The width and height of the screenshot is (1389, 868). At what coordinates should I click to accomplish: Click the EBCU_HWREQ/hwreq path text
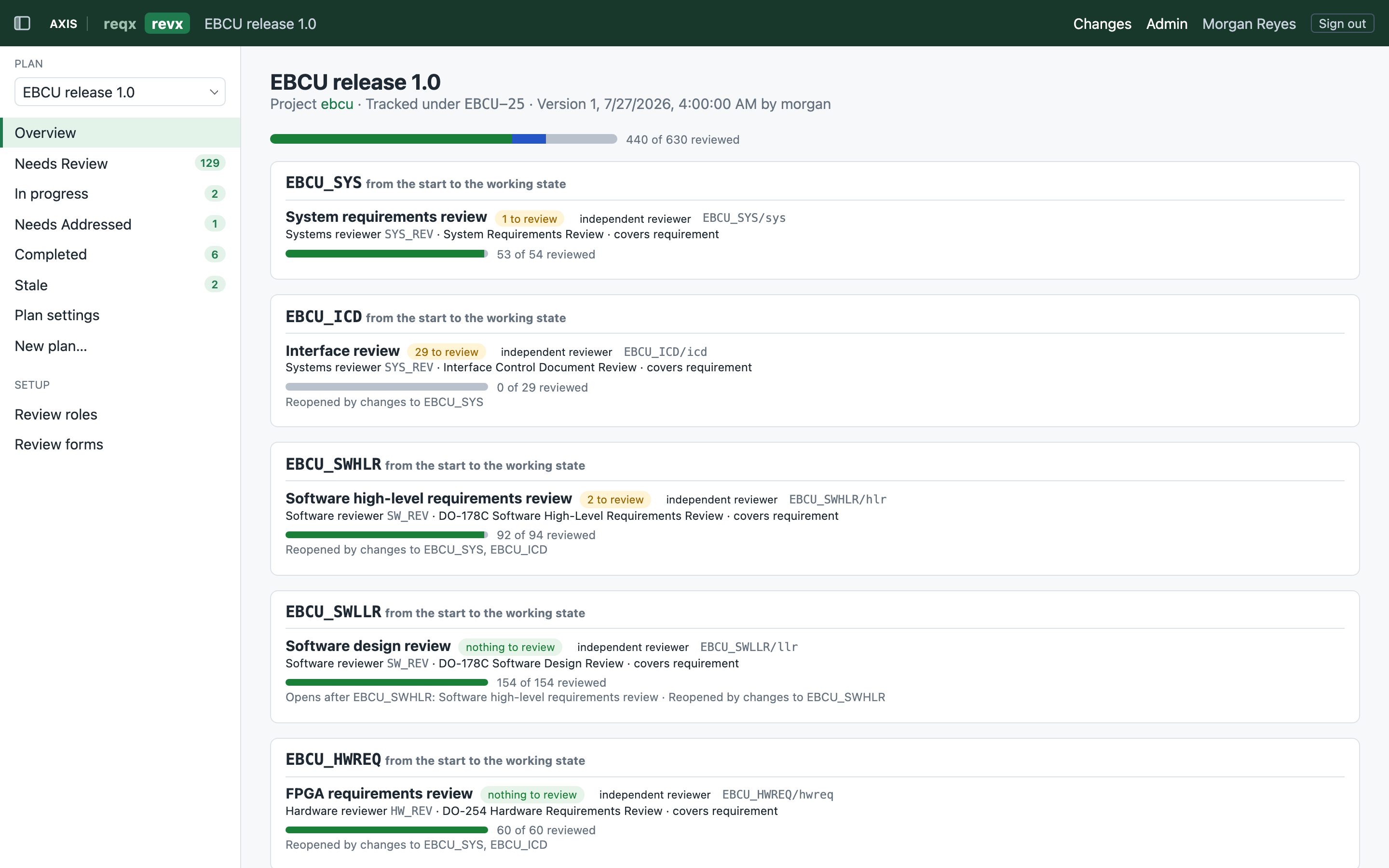coord(777,795)
